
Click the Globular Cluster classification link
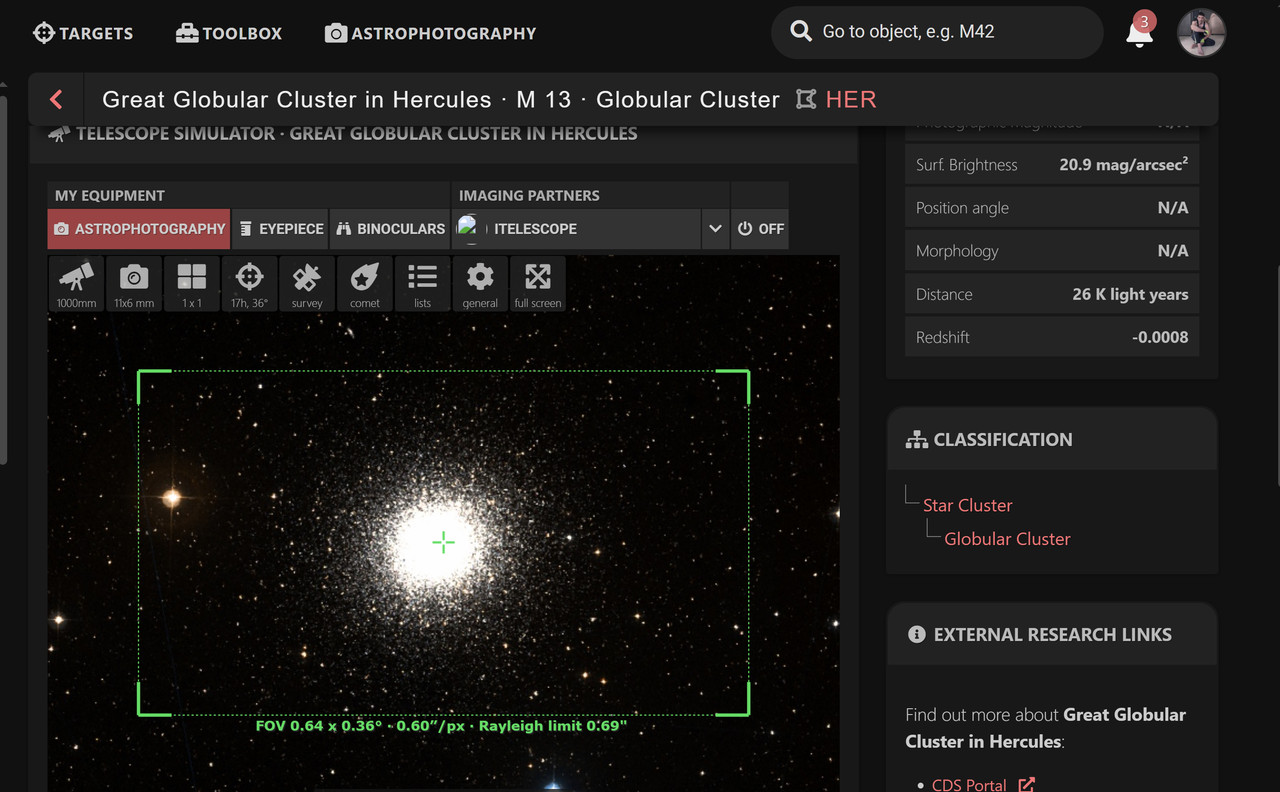click(x=1006, y=538)
